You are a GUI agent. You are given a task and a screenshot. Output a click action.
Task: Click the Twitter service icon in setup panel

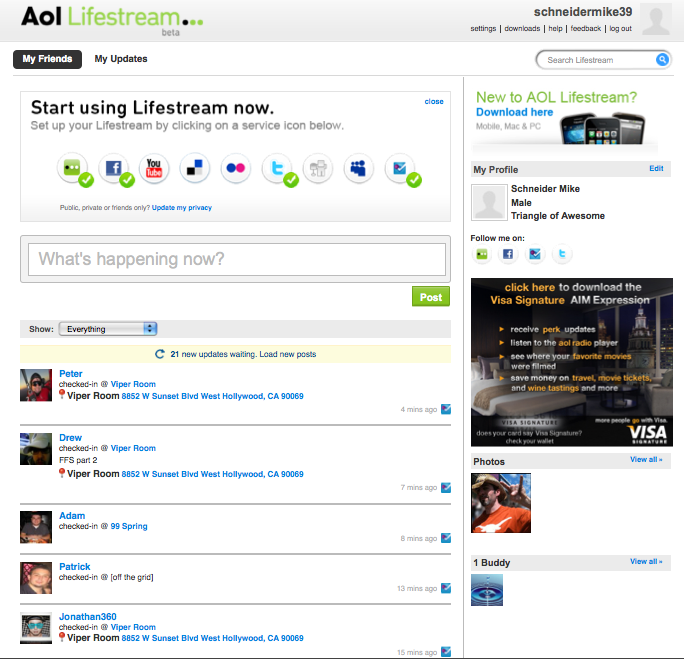point(277,168)
